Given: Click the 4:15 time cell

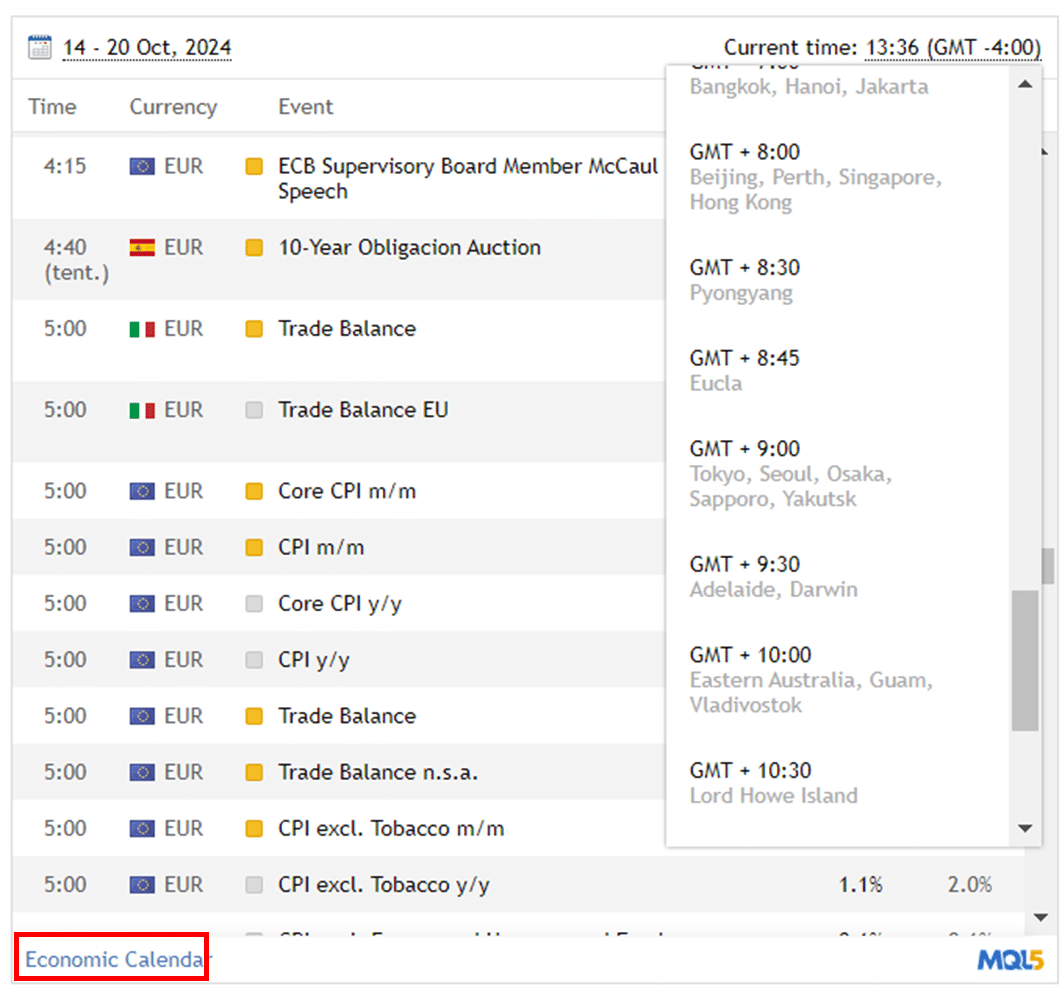Looking at the screenshot, I should pyautogui.click(x=65, y=166).
